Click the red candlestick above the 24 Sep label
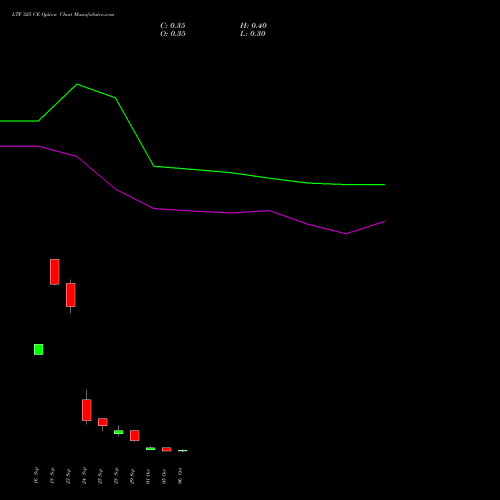Viewport: 500px width, 500px height. 87,410
